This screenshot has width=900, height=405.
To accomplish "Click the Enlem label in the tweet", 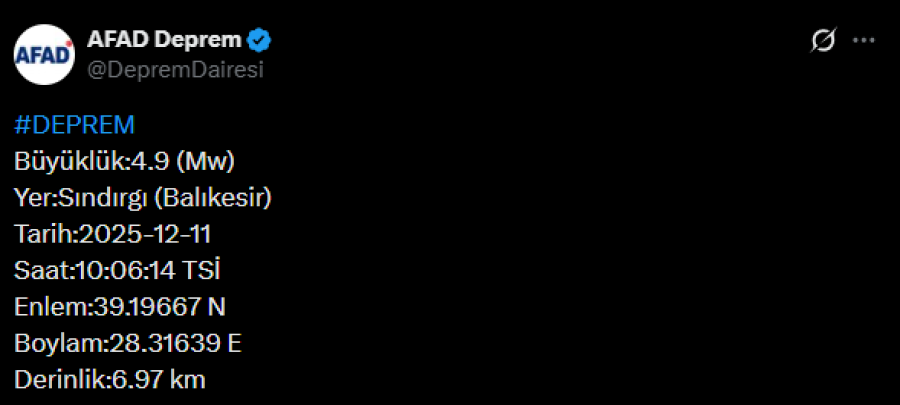I will (49, 306).
